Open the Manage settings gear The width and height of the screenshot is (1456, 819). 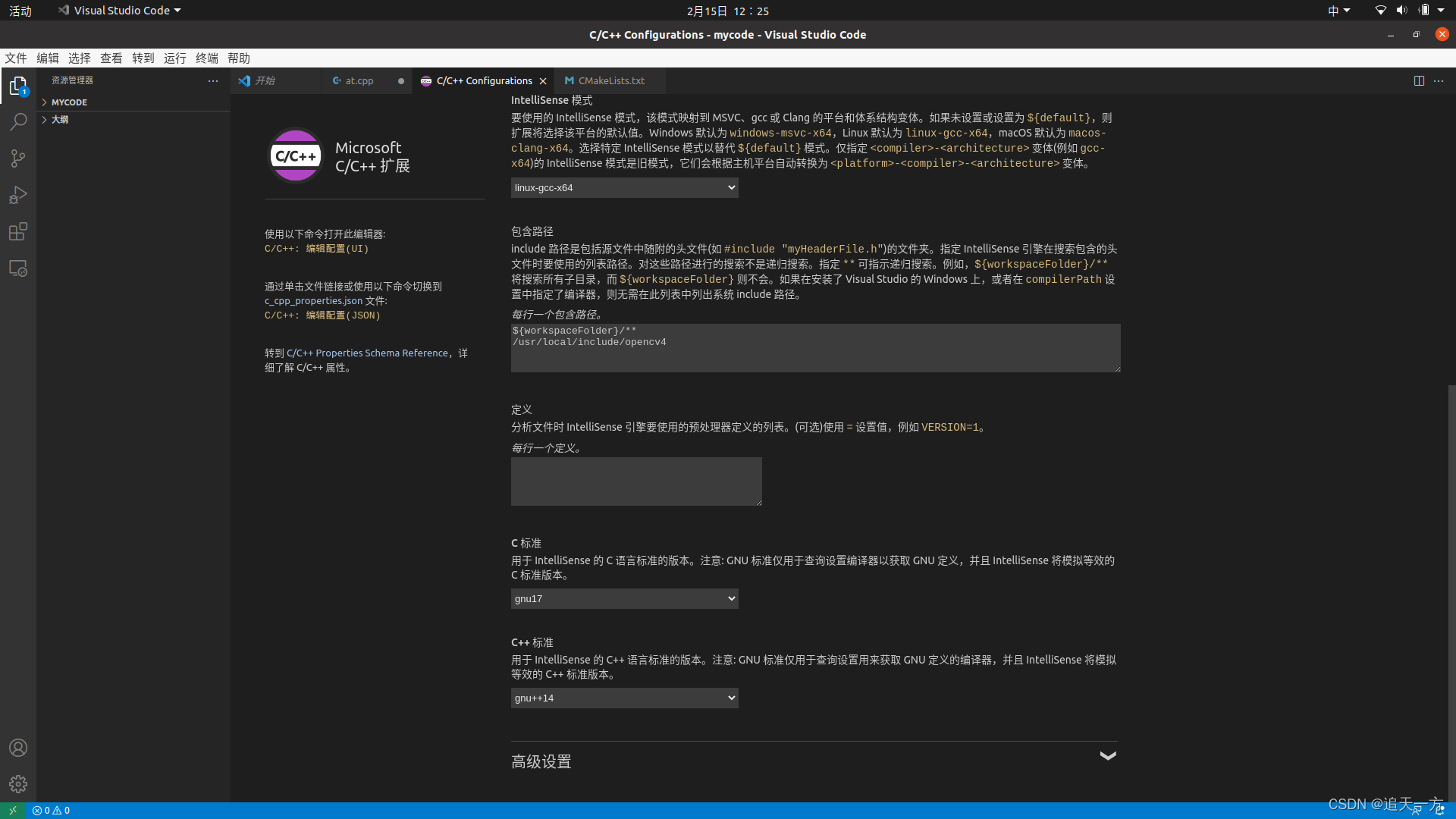17,784
